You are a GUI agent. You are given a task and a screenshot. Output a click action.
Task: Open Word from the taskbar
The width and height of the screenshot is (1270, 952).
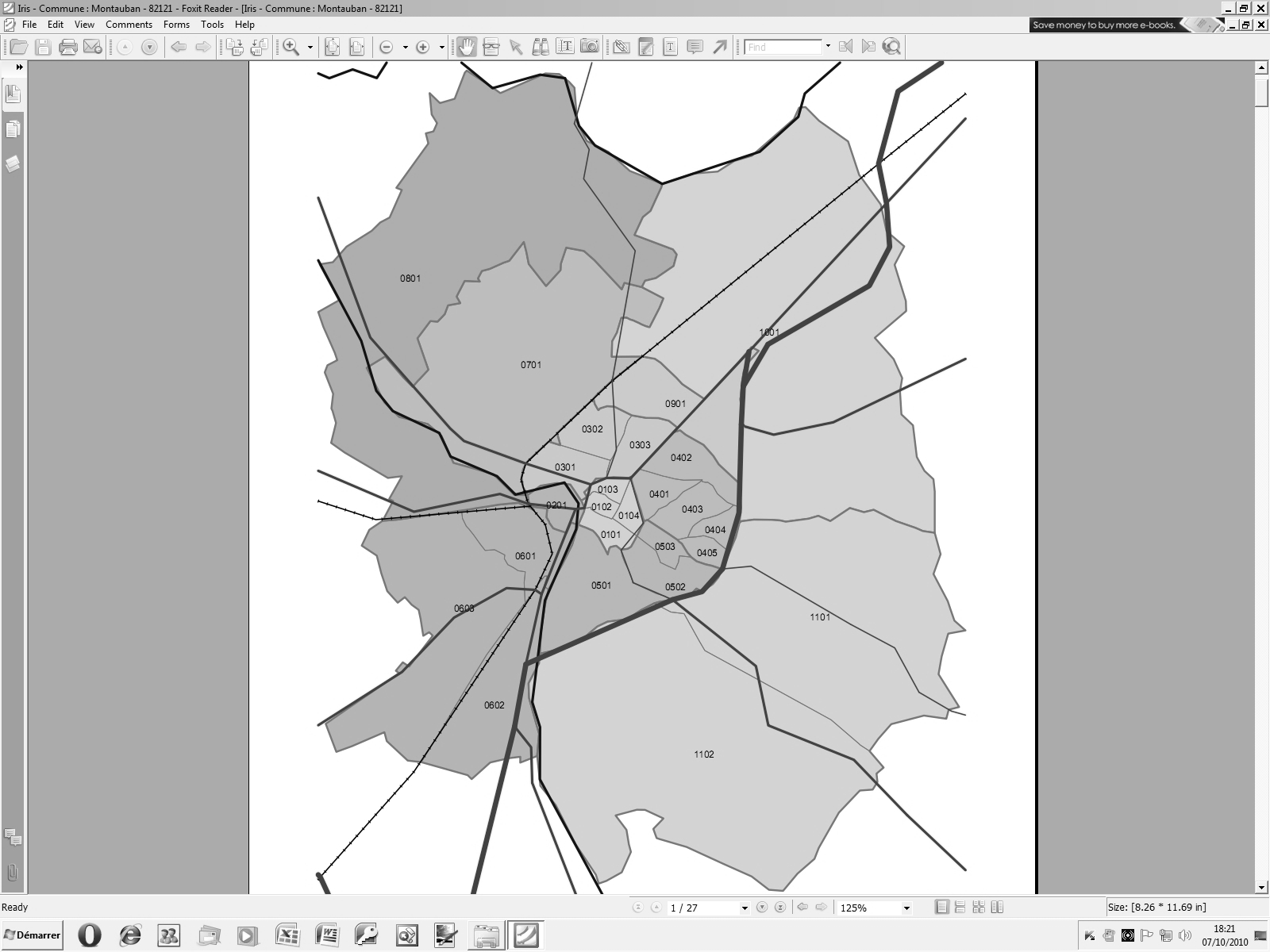pos(327,935)
